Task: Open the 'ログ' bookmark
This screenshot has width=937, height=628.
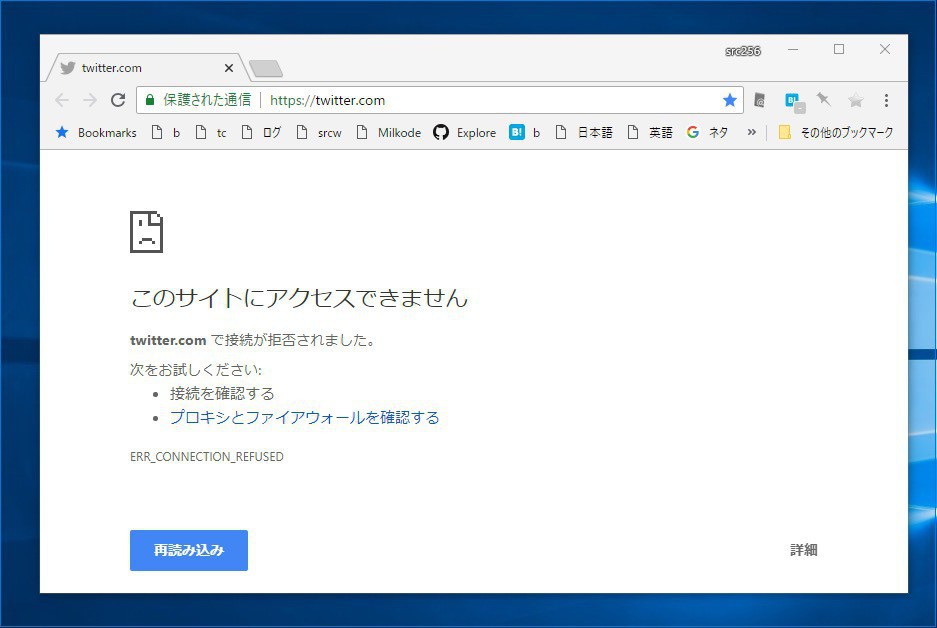Action: point(261,132)
